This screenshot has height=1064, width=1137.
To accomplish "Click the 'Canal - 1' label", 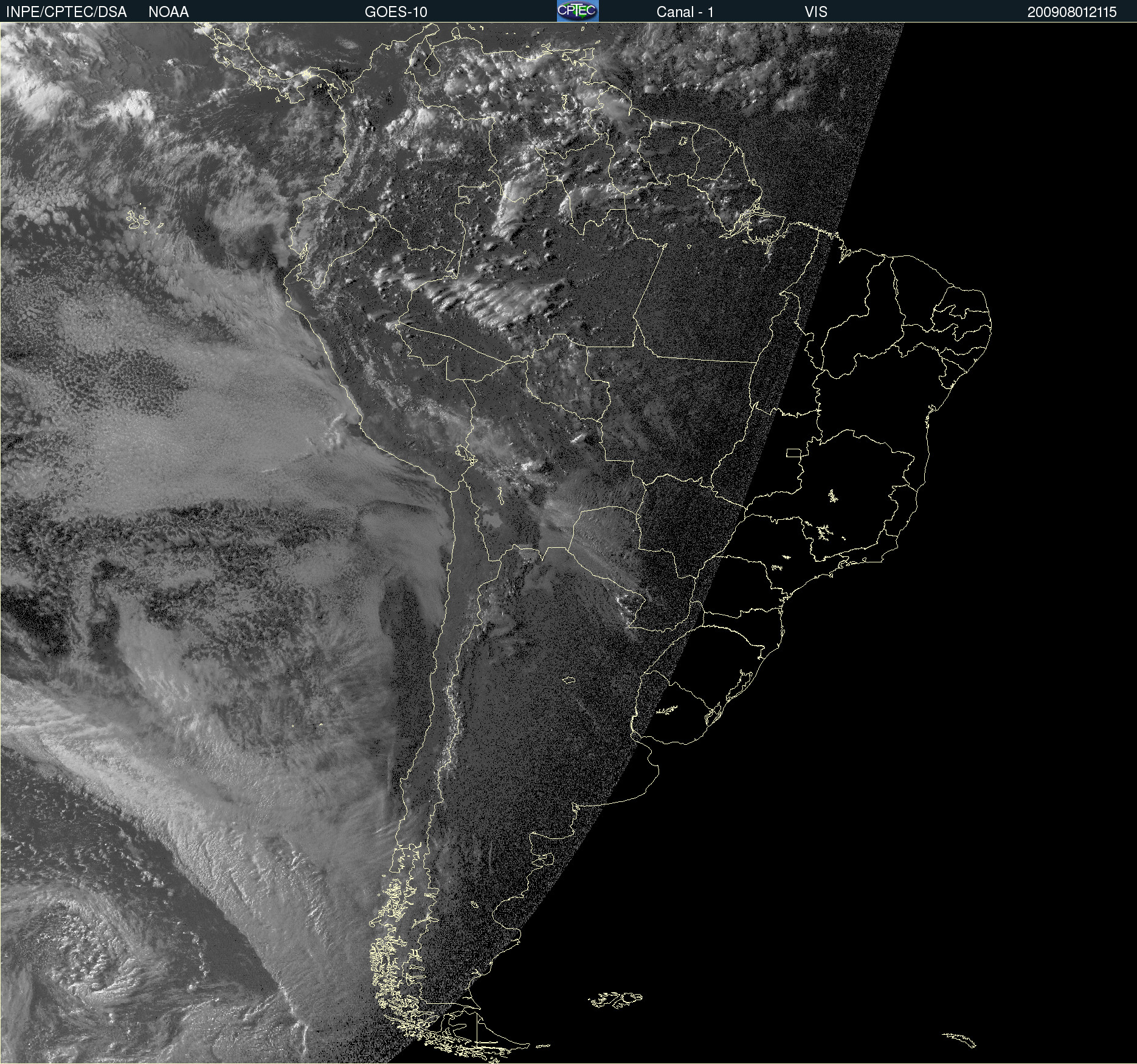I will point(685,12).
